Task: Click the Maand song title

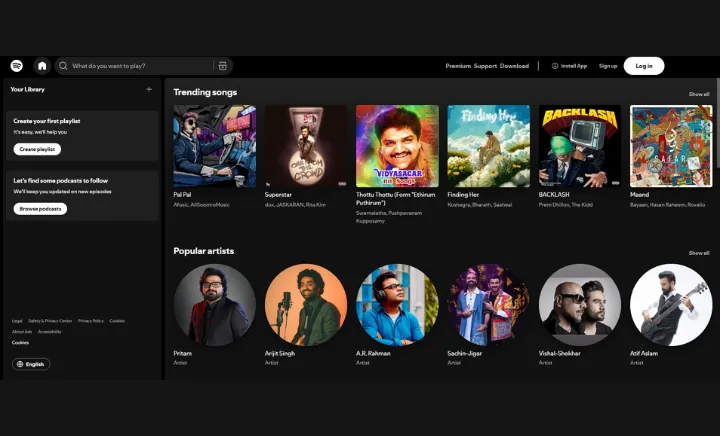Action: click(640, 195)
